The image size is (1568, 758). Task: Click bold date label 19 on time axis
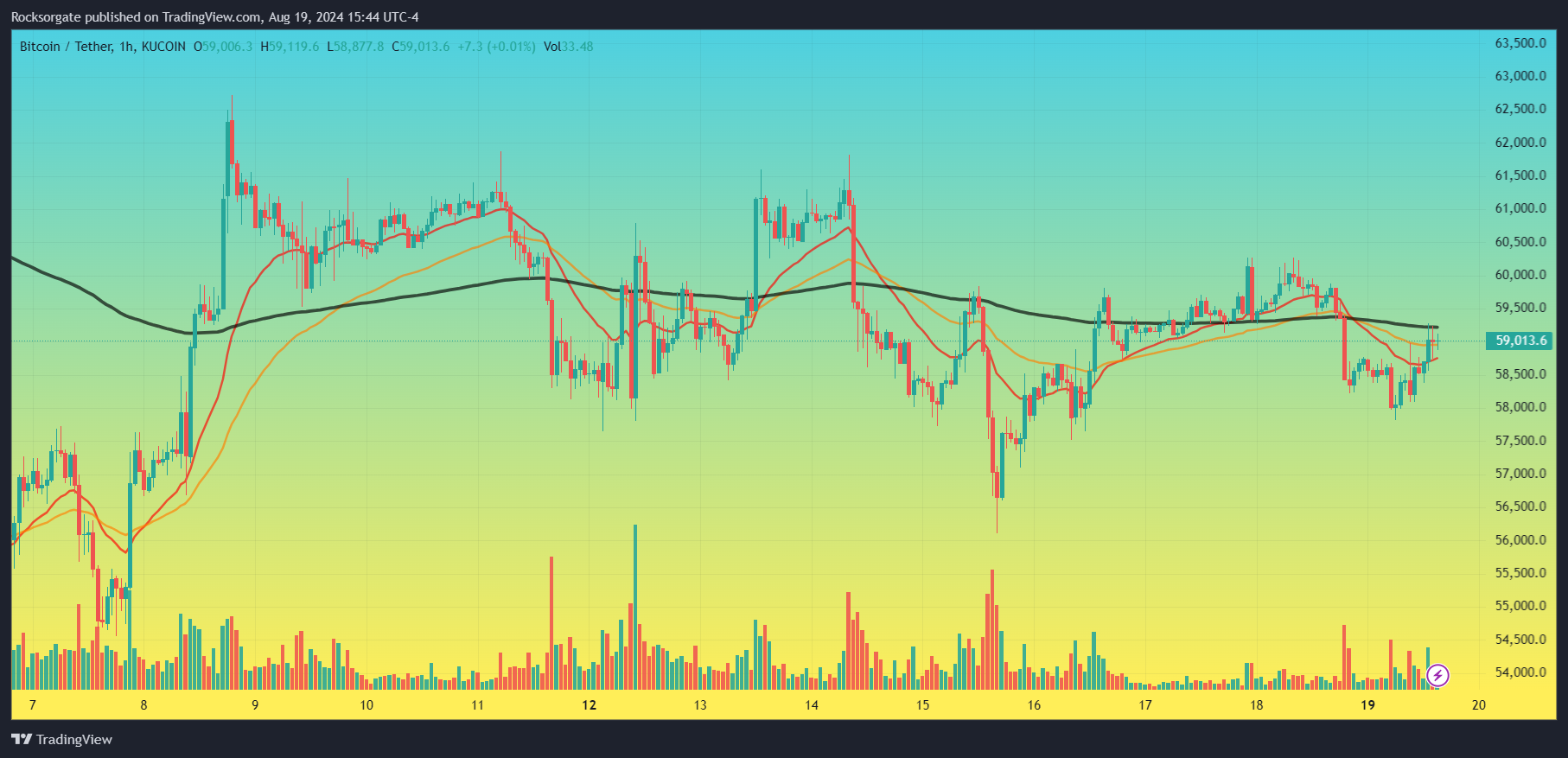1367,705
